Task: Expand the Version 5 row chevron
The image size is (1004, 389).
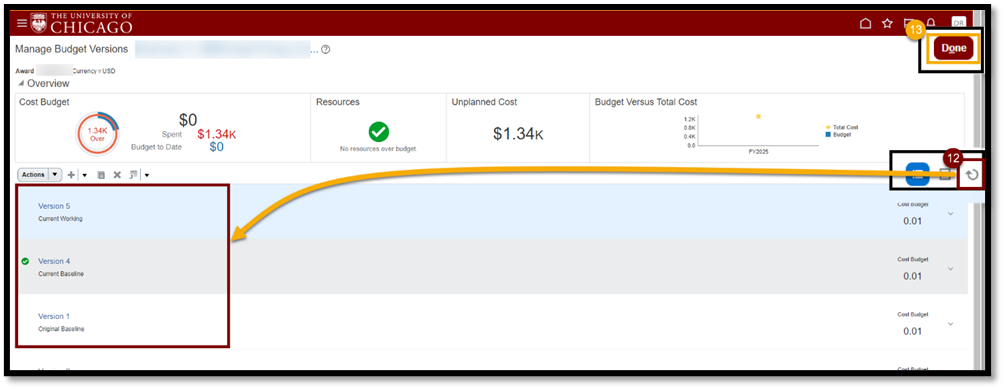Action: (950, 214)
